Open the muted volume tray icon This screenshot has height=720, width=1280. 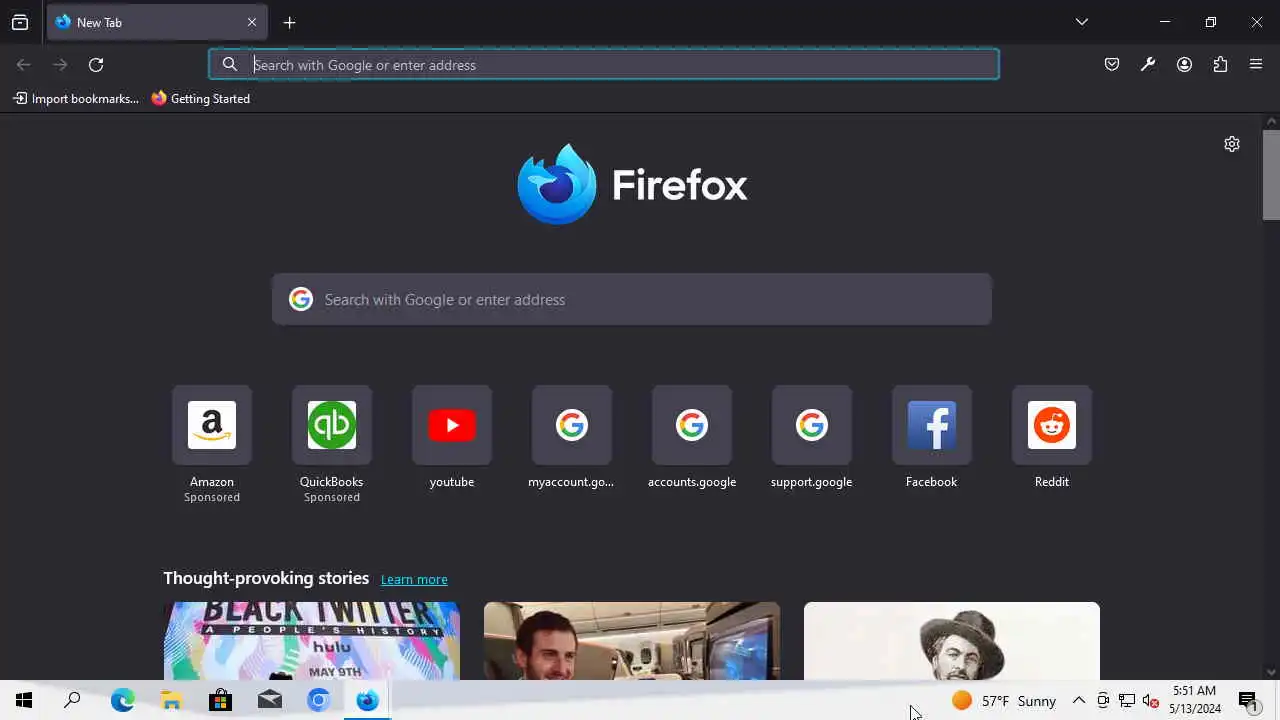[1151, 701]
